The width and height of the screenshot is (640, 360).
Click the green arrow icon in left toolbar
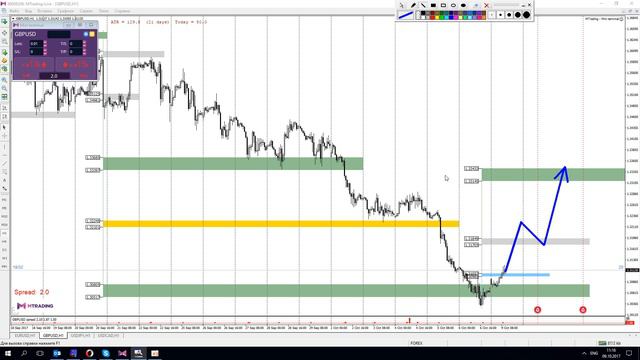(4, 52)
